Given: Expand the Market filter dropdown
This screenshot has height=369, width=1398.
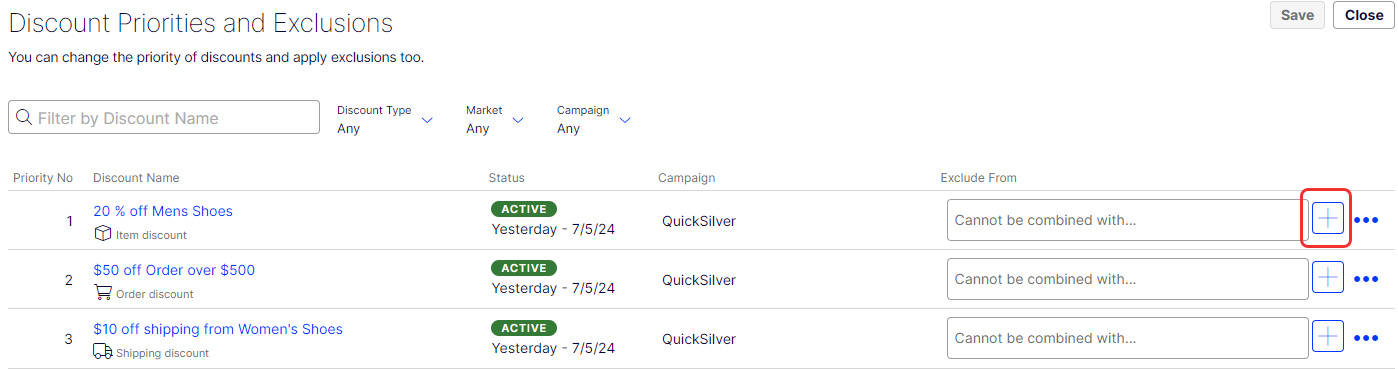Looking at the screenshot, I should 495,119.
